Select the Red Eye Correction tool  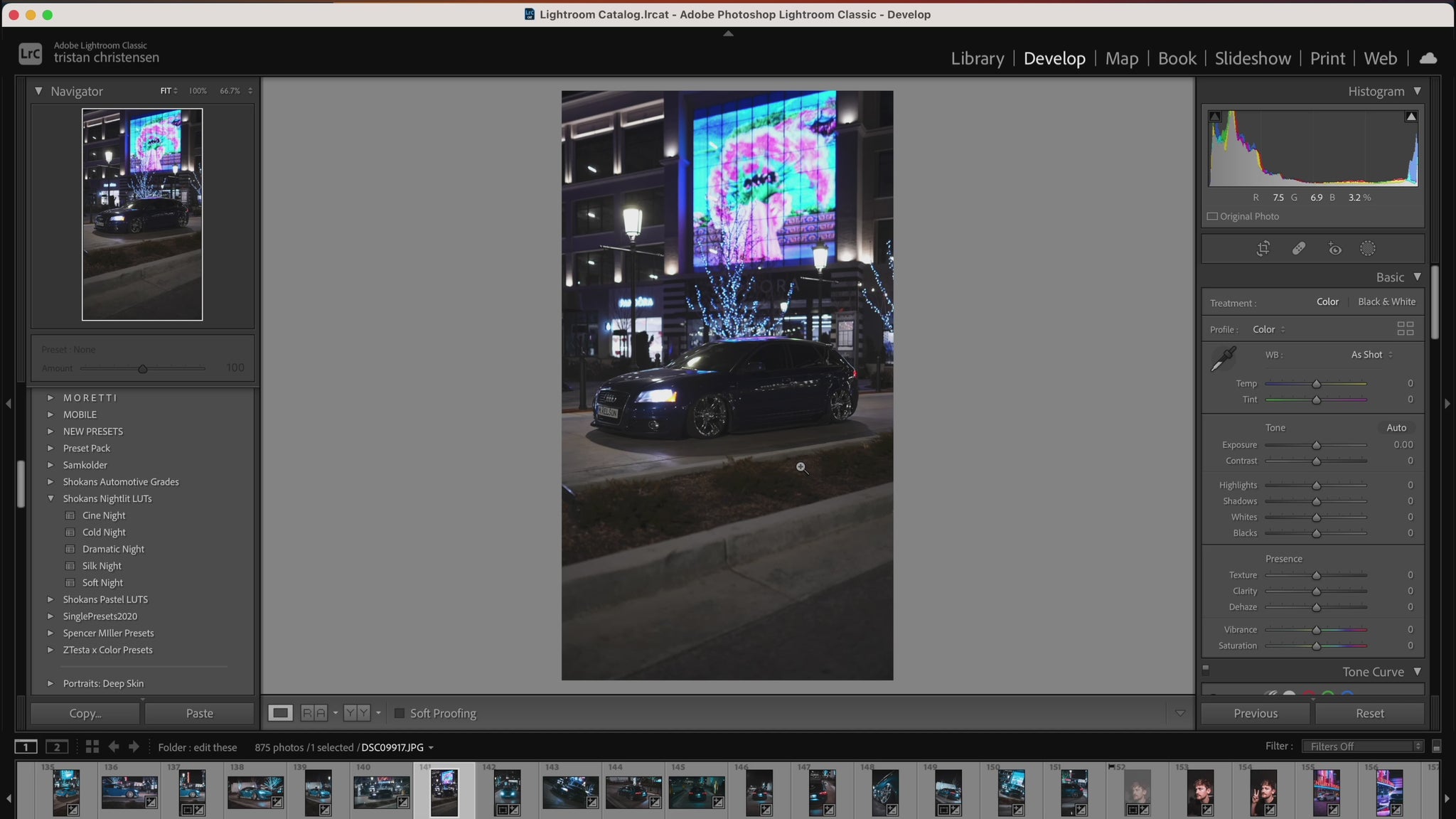tap(1334, 249)
